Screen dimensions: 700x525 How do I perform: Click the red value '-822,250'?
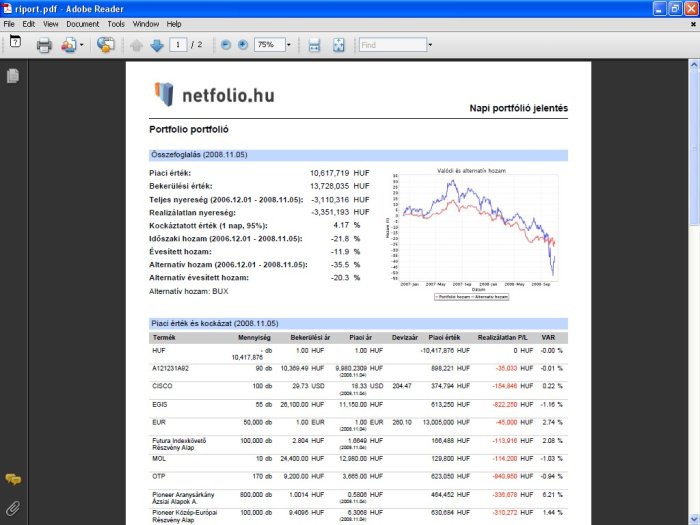(505, 404)
